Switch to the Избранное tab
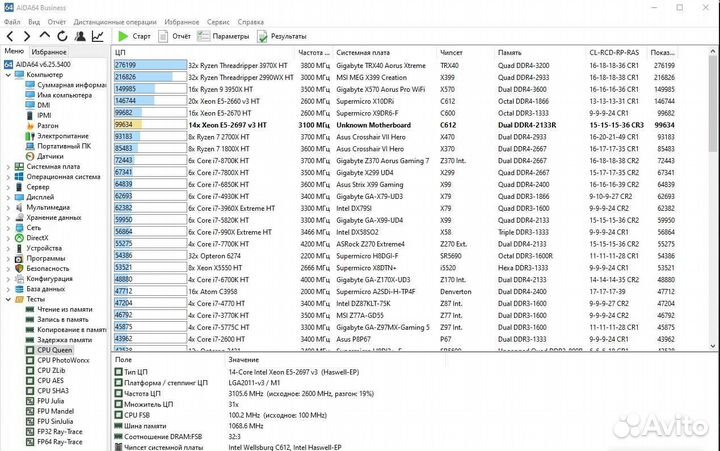The height and width of the screenshot is (451, 720). [49, 50]
